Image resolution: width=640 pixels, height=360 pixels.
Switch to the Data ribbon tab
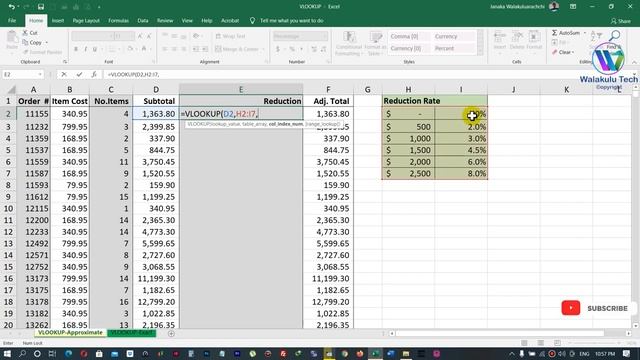pyautogui.click(x=142, y=20)
